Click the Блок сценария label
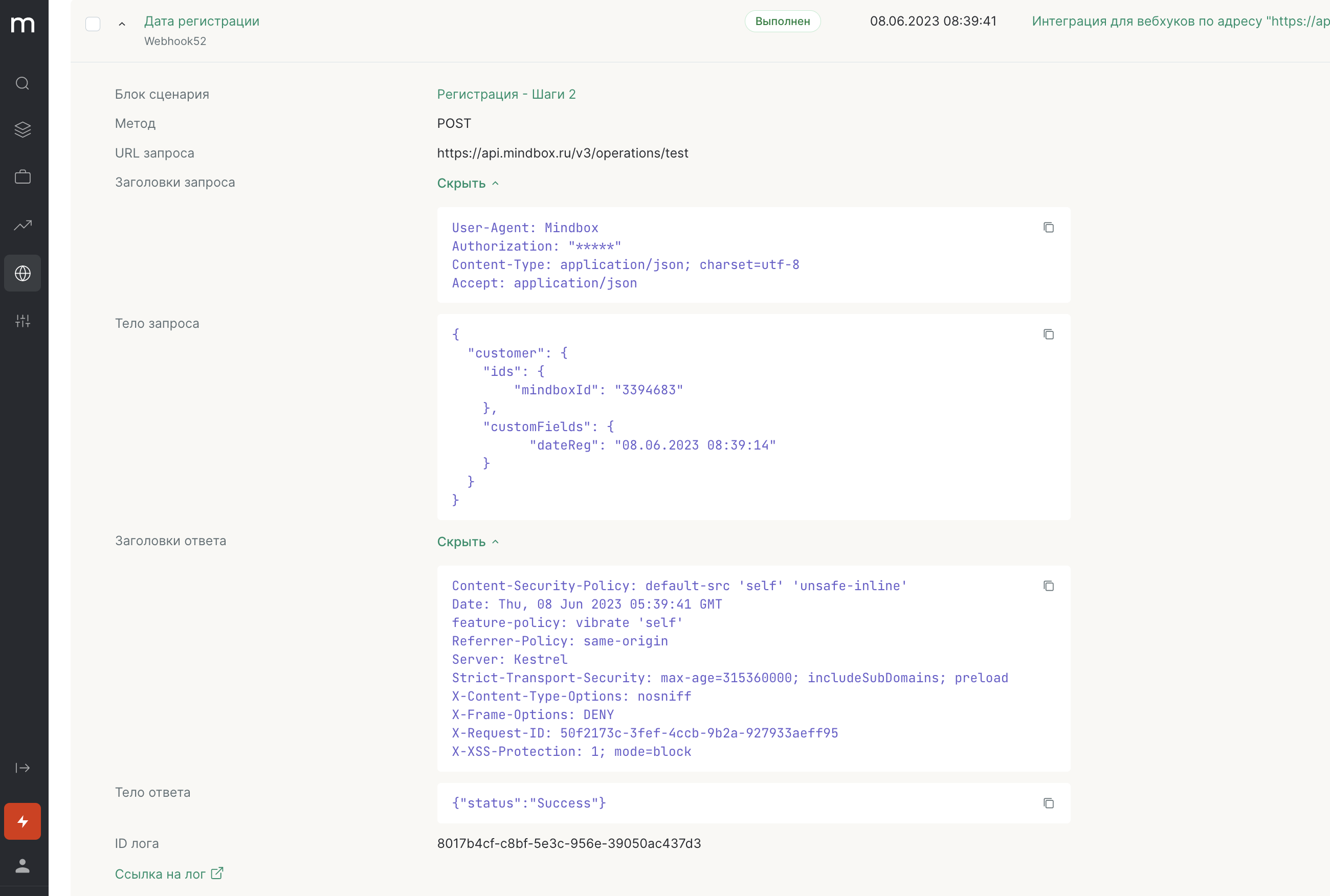Screen dimensions: 1330x896 pos(162,94)
